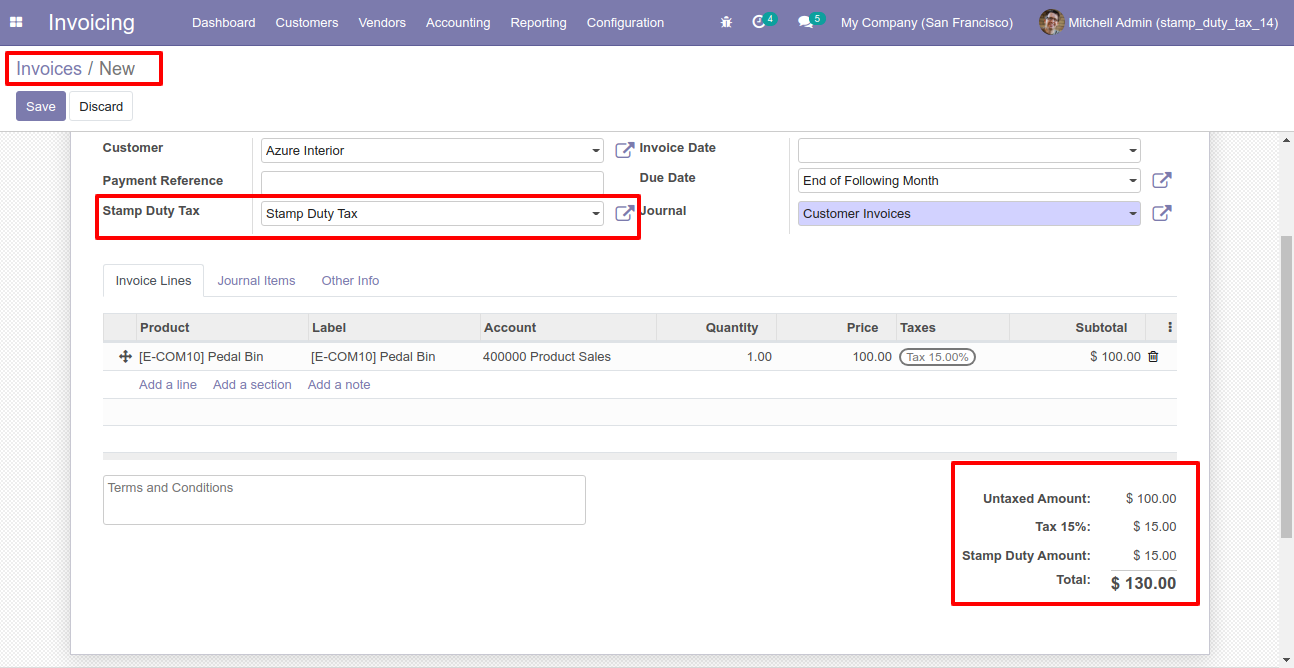Open Journal external link icon
Screen dimensions: 1294x668
(x=1161, y=213)
